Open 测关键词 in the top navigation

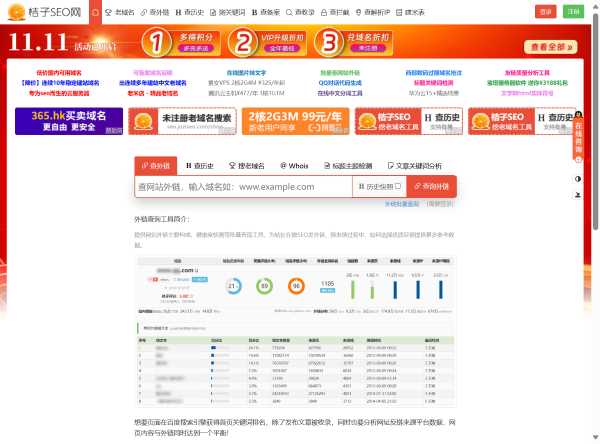(x=228, y=12)
